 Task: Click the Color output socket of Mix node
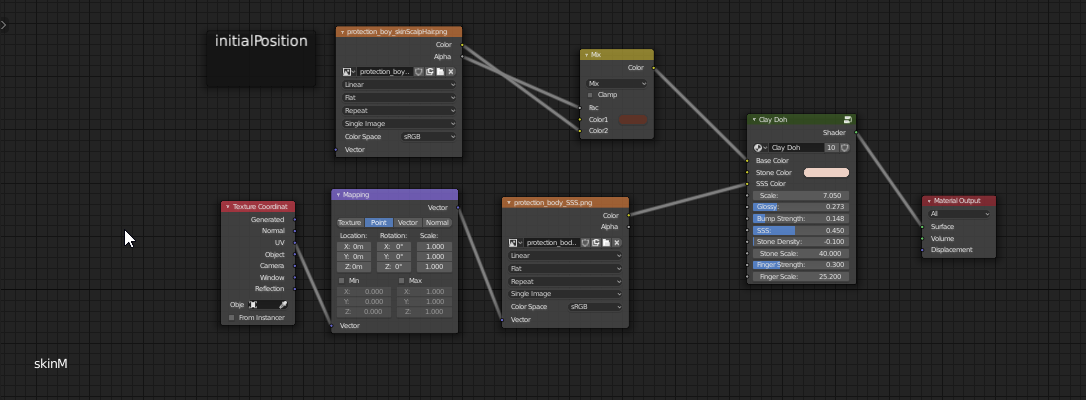coord(654,68)
